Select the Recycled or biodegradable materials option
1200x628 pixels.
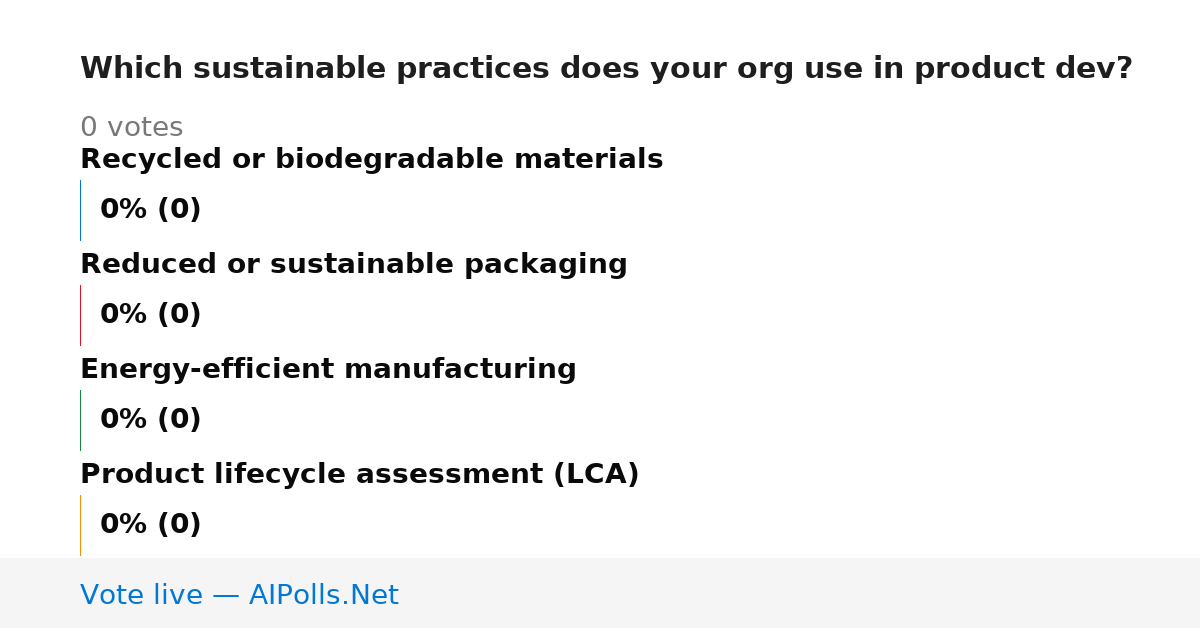click(x=371, y=159)
